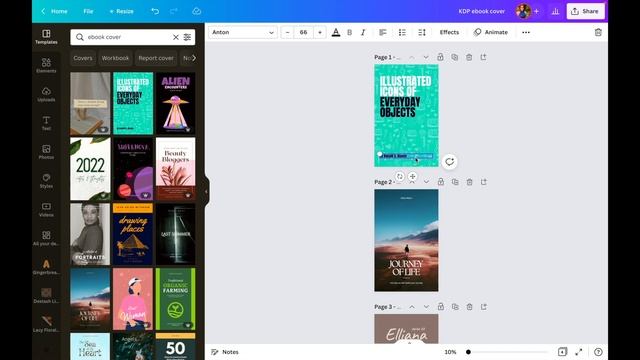Open the text color picker

pos(336,32)
